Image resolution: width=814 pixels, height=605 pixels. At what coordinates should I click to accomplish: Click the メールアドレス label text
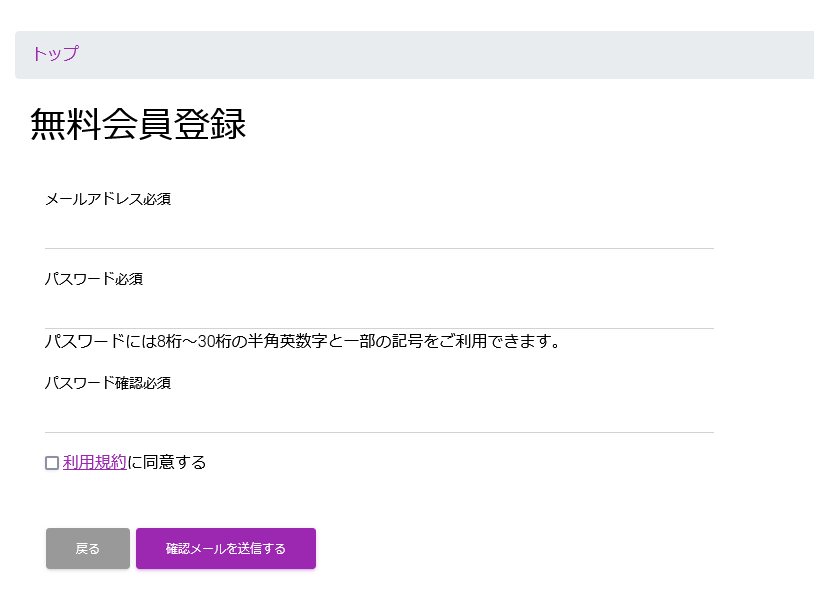point(93,199)
